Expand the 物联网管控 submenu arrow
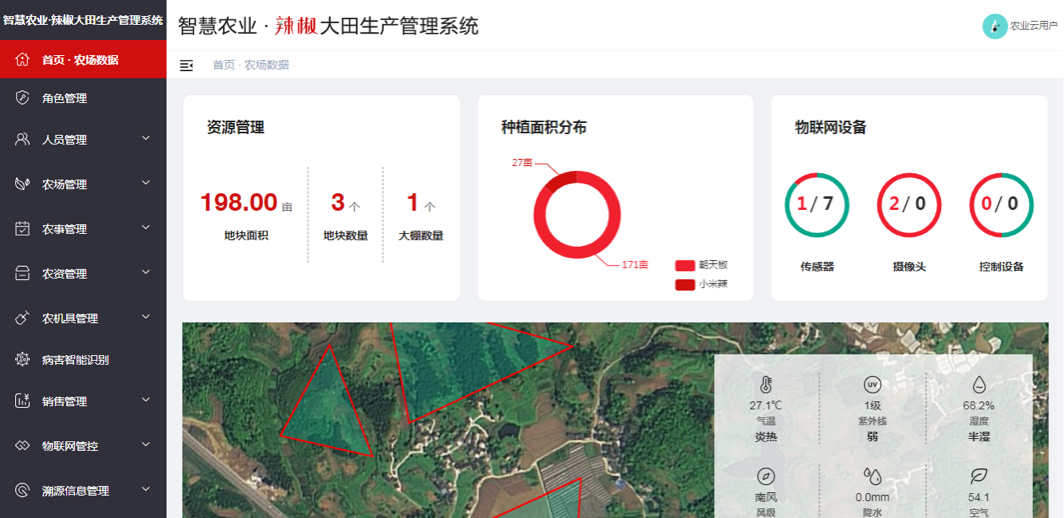The height and width of the screenshot is (518, 1064). point(146,445)
